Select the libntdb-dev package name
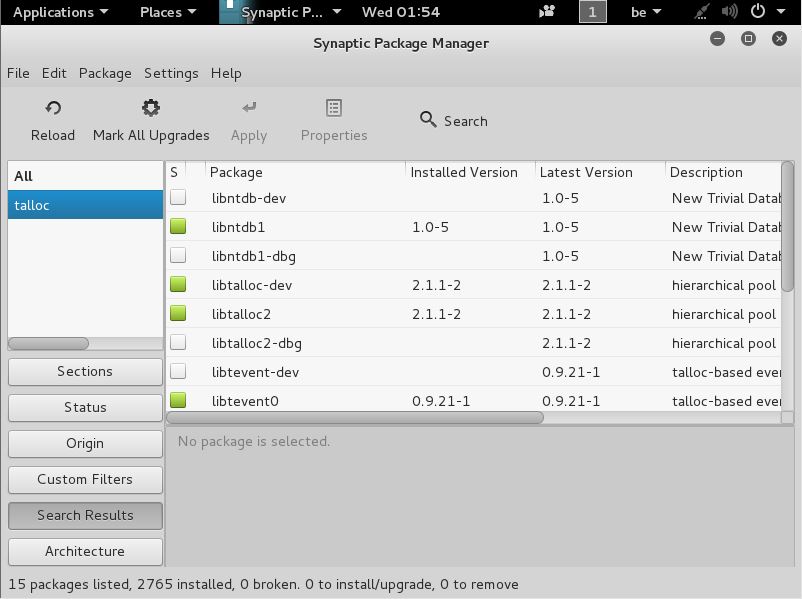The width and height of the screenshot is (802, 599). coord(249,198)
